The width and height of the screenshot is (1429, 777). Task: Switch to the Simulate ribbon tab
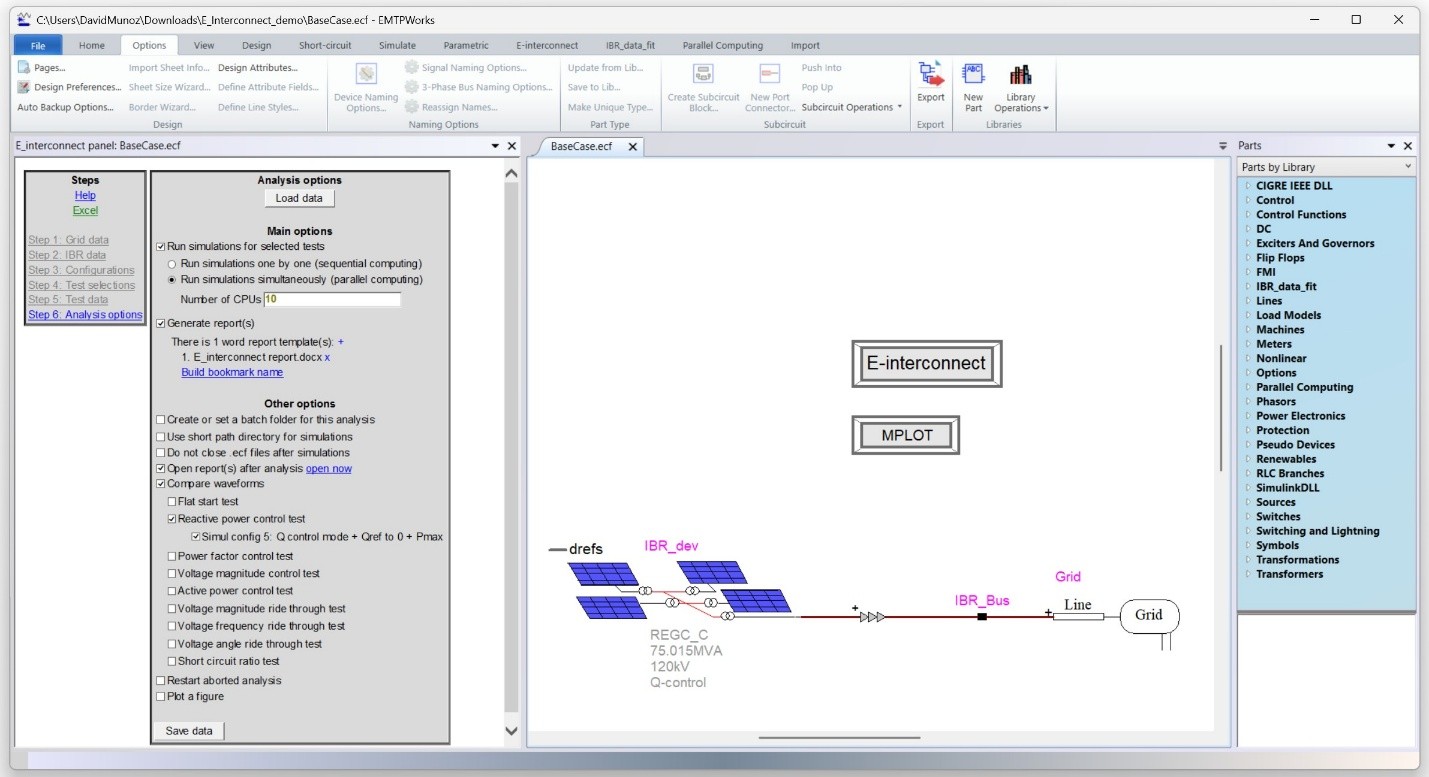point(397,45)
